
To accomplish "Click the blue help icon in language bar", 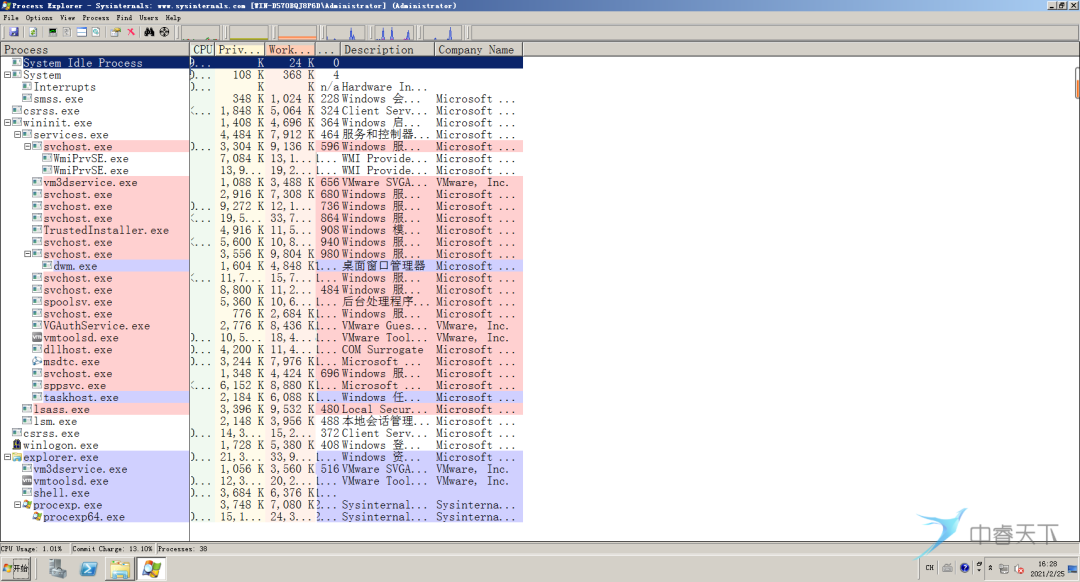I will click(964, 568).
